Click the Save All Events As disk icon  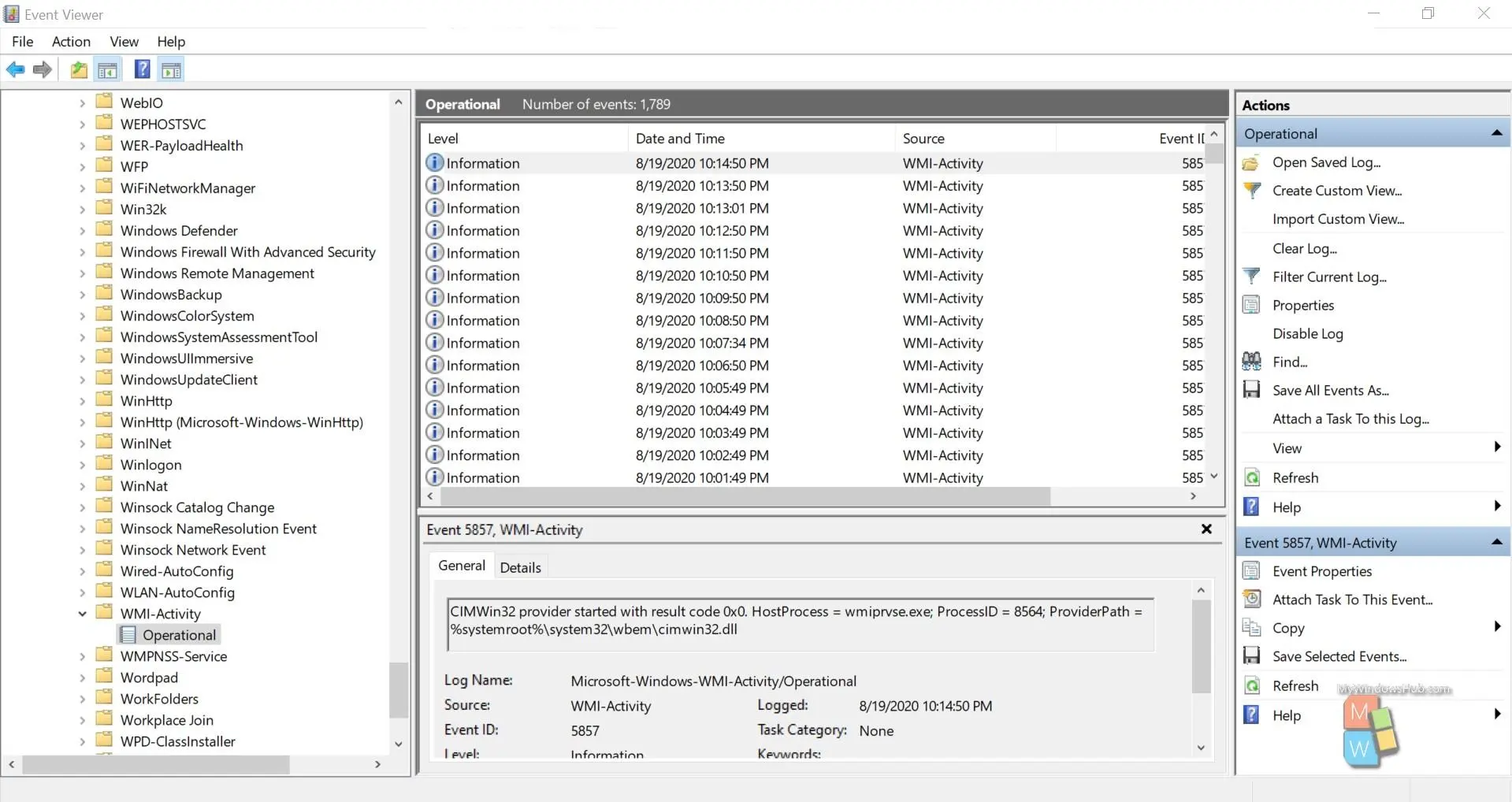(x=1251, y=390)
